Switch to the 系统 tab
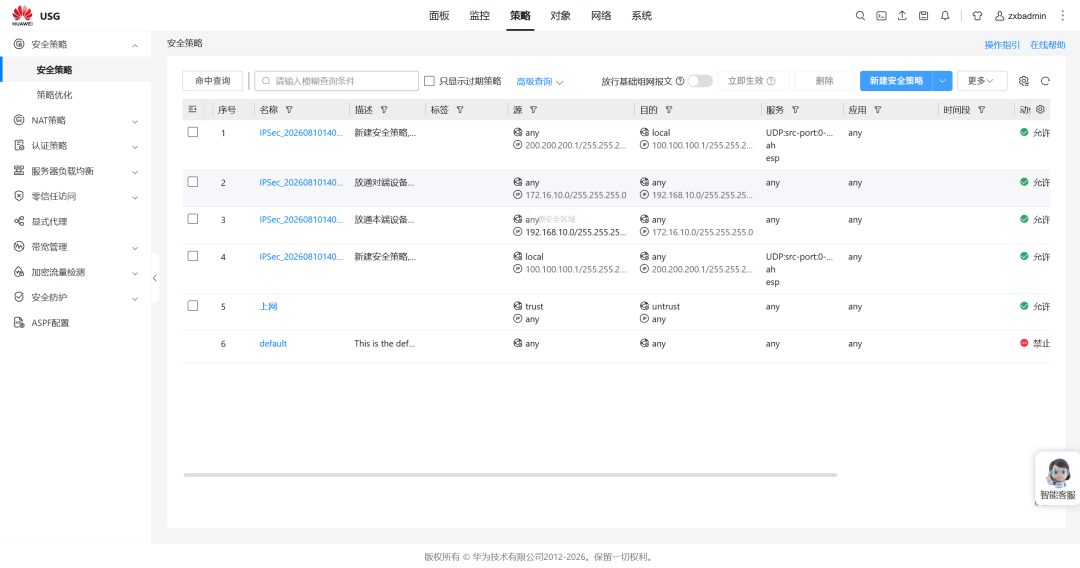Screen dimensions: 1080x568 642,15
